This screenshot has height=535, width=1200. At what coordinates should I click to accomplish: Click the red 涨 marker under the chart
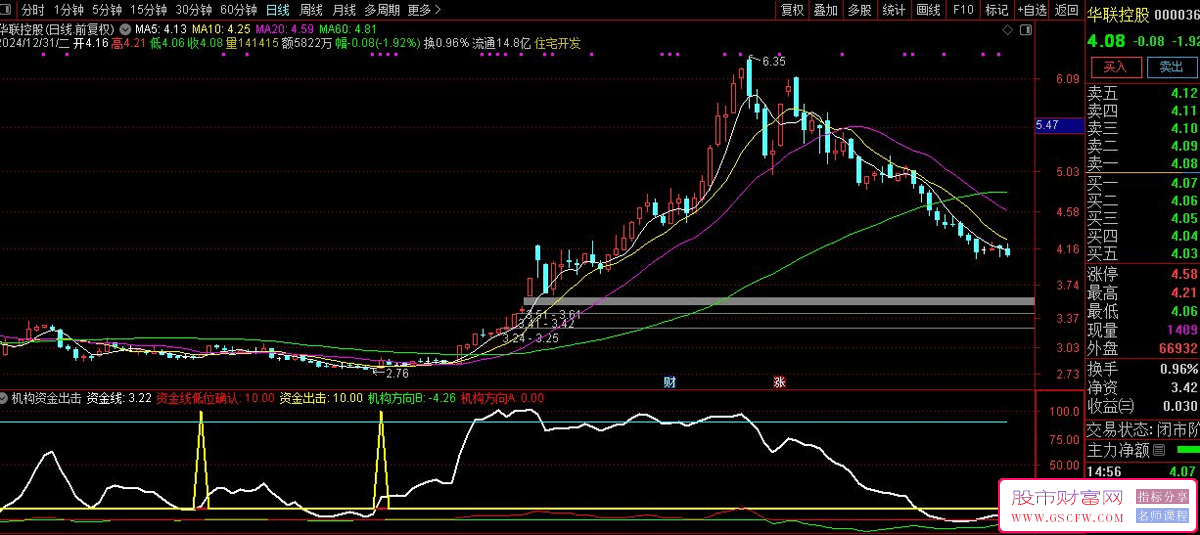click(779, 382)
